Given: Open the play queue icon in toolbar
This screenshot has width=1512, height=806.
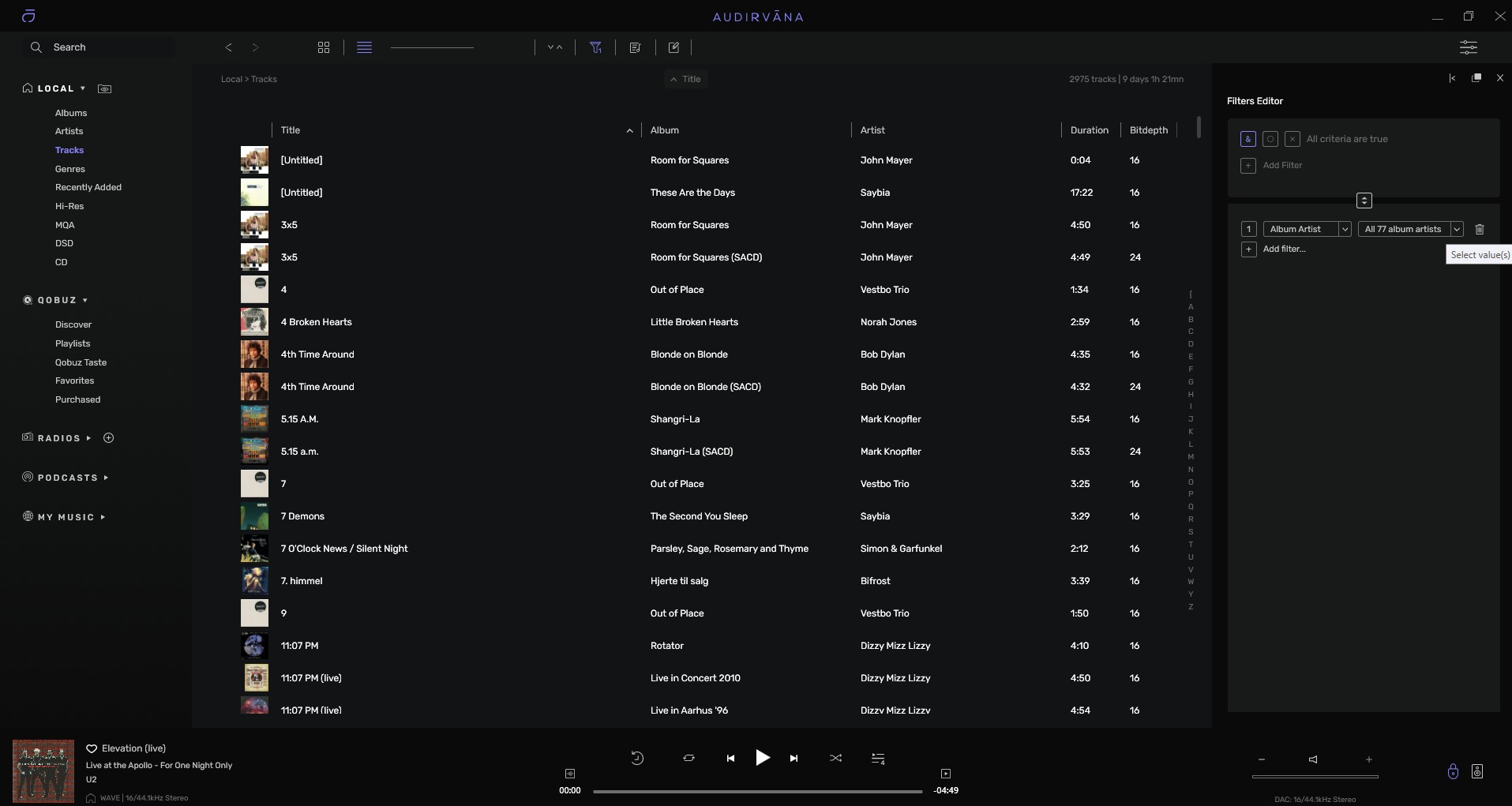Looking at the screenshot, I should point(635,47).
